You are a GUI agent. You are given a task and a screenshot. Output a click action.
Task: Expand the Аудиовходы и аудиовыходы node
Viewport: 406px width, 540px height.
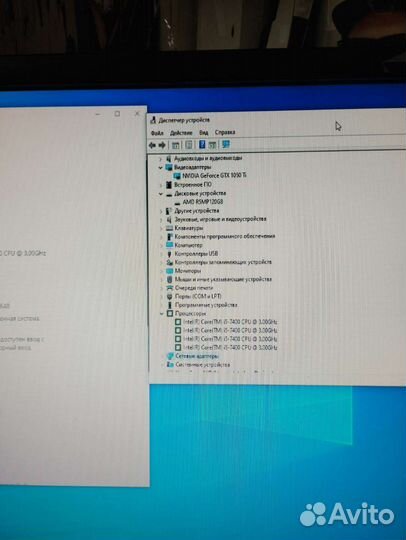160,159
